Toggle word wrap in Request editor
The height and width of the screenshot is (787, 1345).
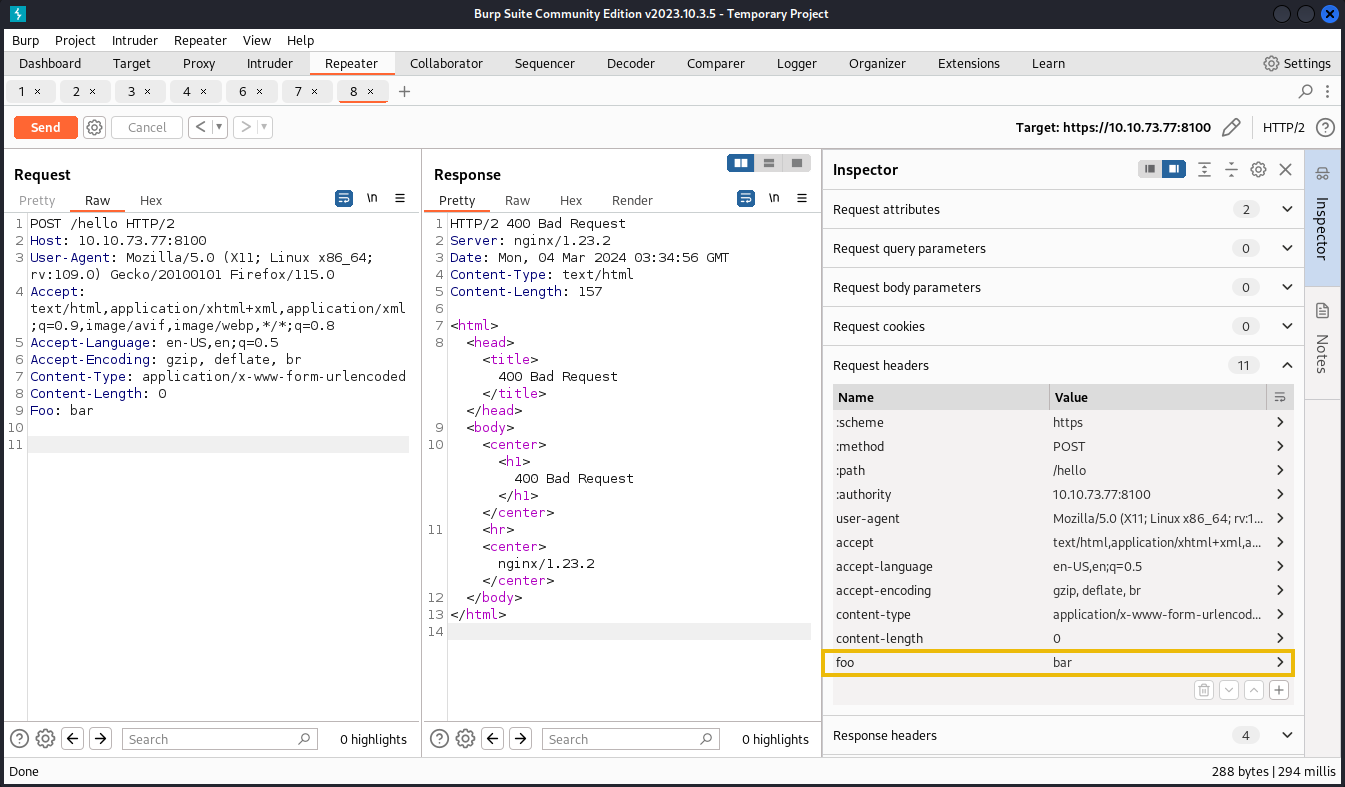[x=344, y=198]
